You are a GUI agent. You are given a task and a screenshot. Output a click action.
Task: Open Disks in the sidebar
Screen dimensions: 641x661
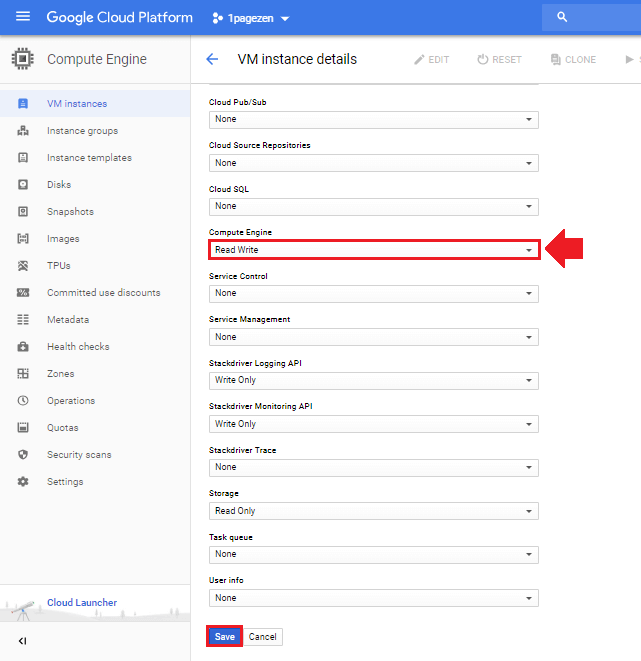click(x=59, y=185)
